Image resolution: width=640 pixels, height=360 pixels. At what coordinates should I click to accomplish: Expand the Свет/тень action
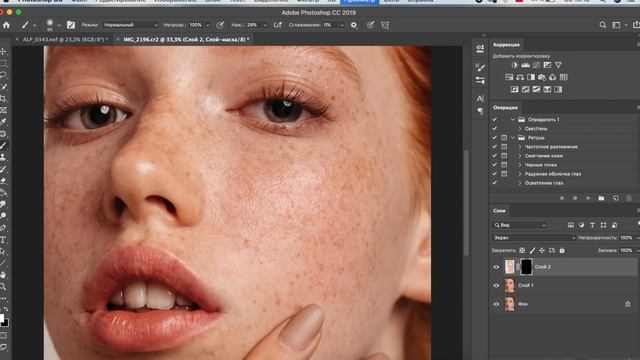coord(520,129)
